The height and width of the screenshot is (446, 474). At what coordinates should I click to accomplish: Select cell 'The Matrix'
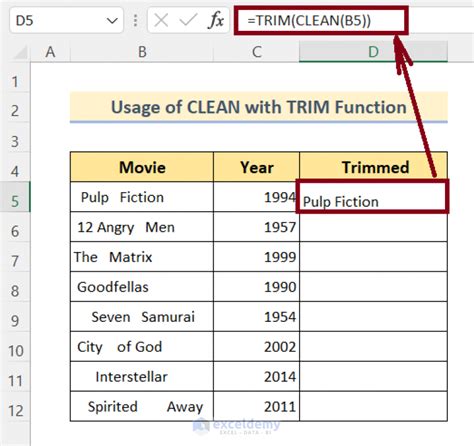pos(142,257)
